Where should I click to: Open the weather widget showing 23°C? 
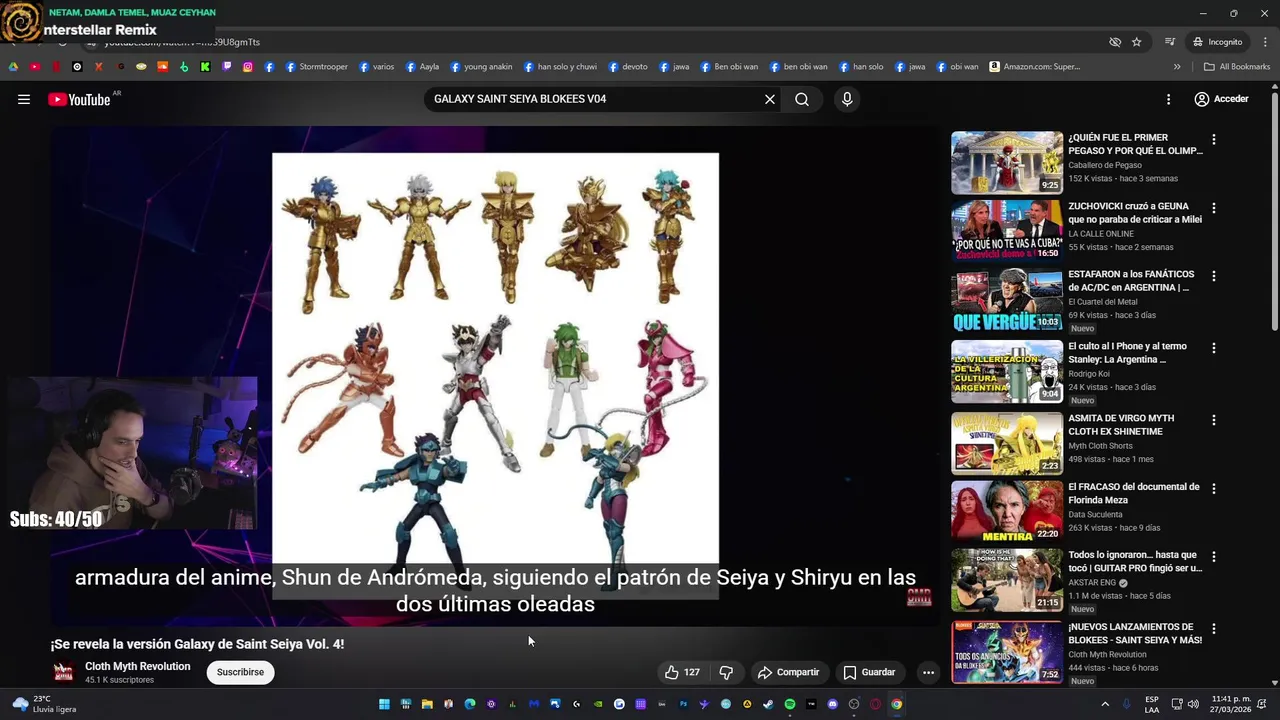[x=43, y=704]
